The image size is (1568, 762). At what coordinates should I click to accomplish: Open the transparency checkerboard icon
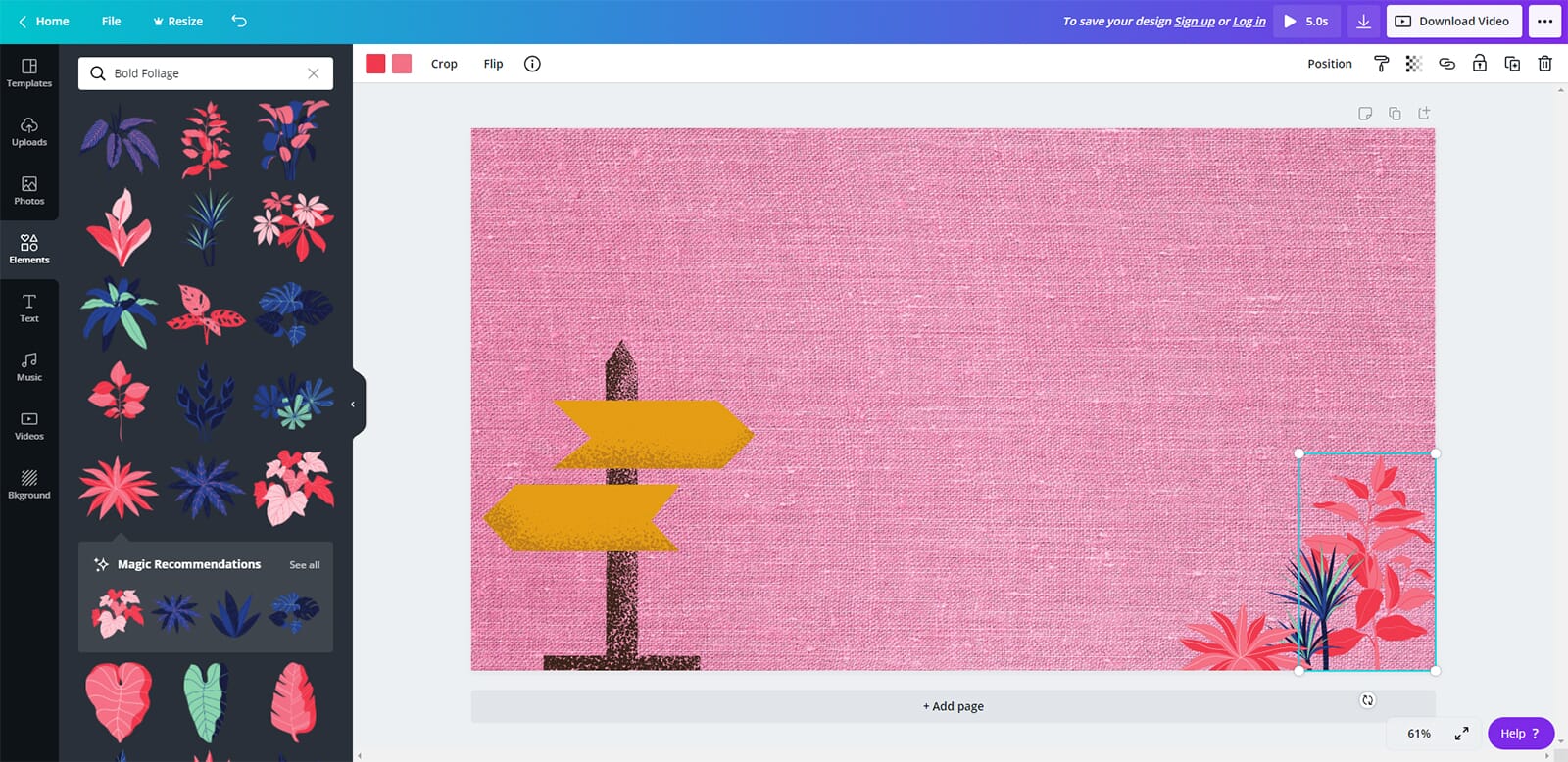1413,64
